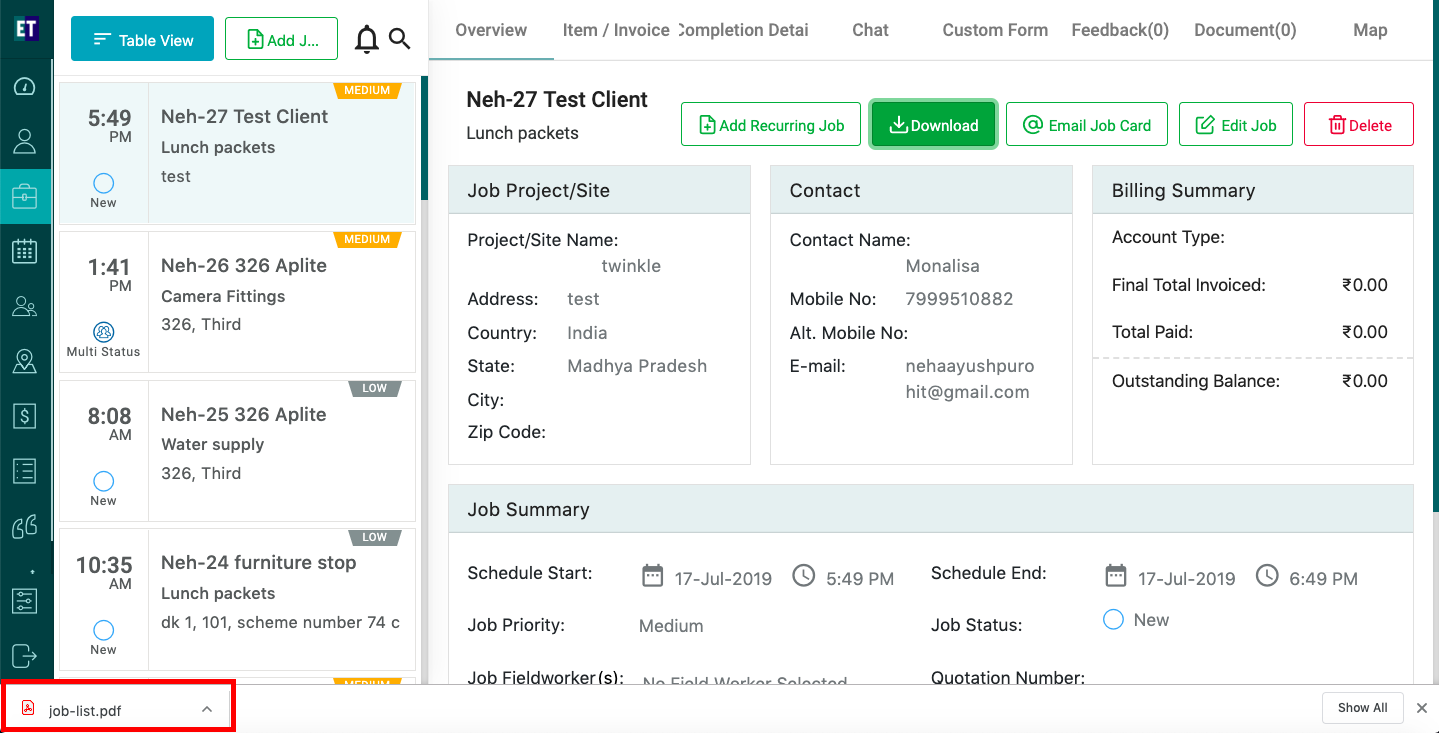
Task: Click the ET logo in sidebar
Action: (26, 28)
